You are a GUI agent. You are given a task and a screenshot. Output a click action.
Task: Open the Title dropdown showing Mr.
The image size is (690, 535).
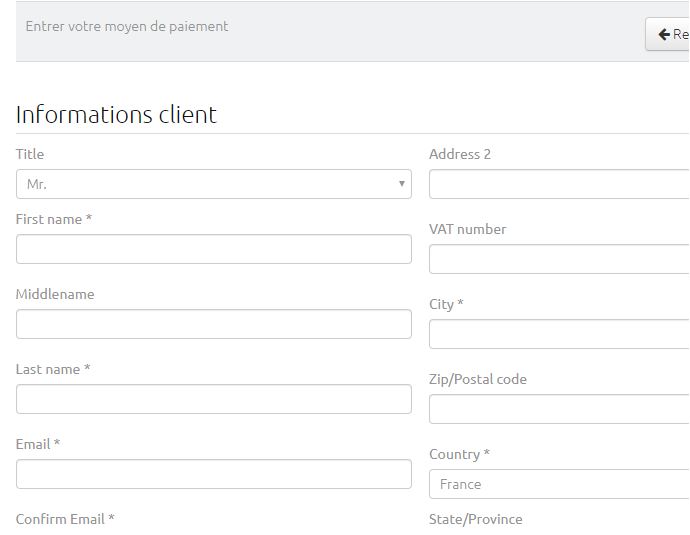pos(213,184)
